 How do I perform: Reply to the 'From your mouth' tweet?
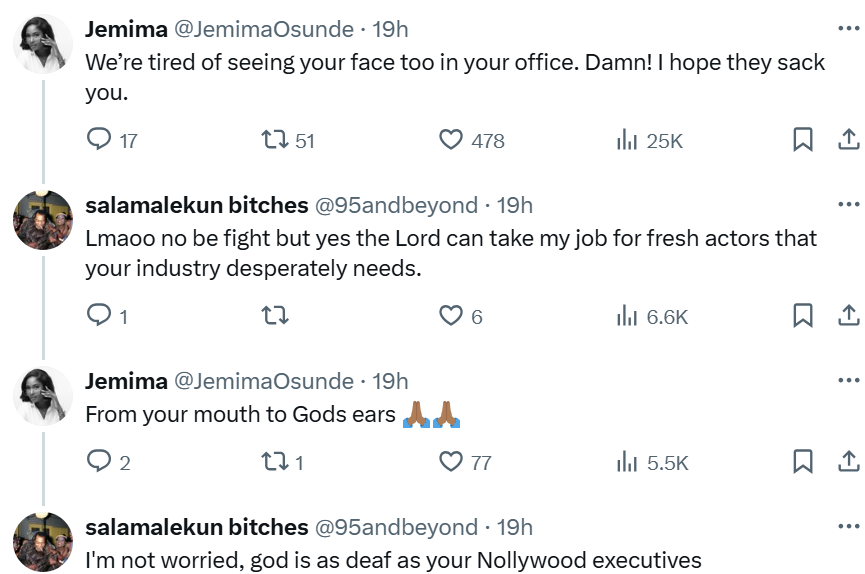tap(99, 461)
